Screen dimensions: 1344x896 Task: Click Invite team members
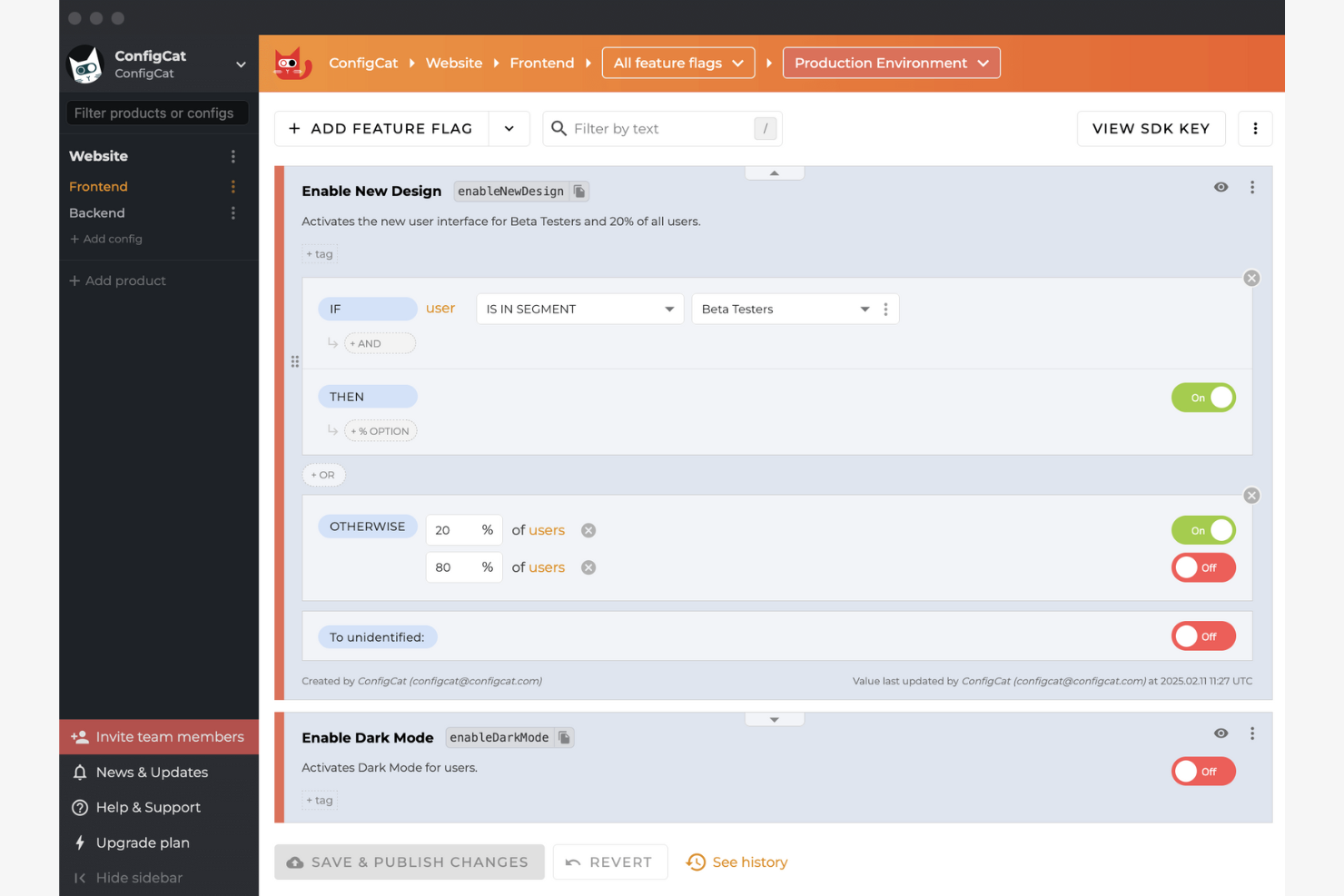159,737
